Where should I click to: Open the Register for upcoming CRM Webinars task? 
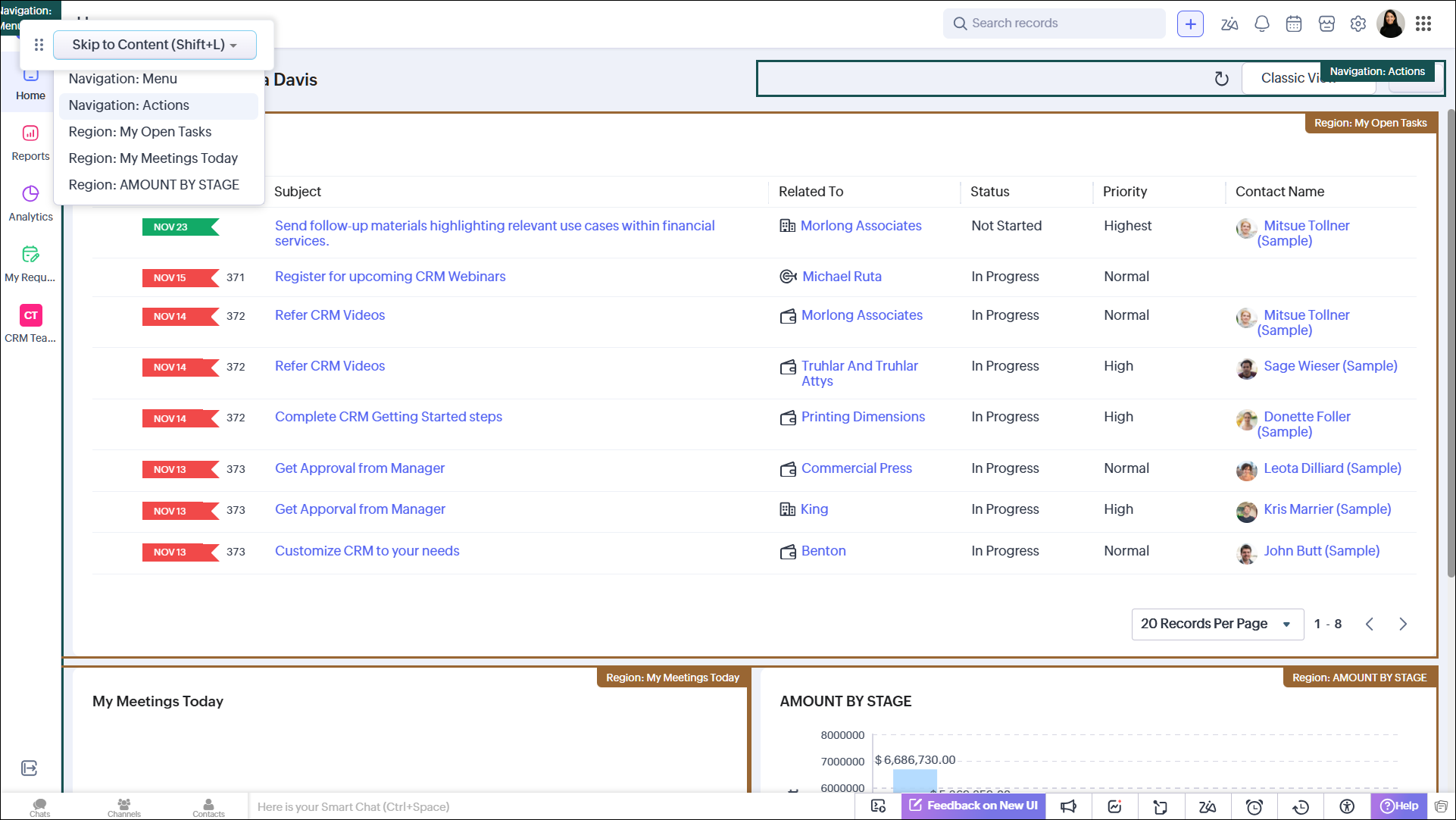(389, 277)
